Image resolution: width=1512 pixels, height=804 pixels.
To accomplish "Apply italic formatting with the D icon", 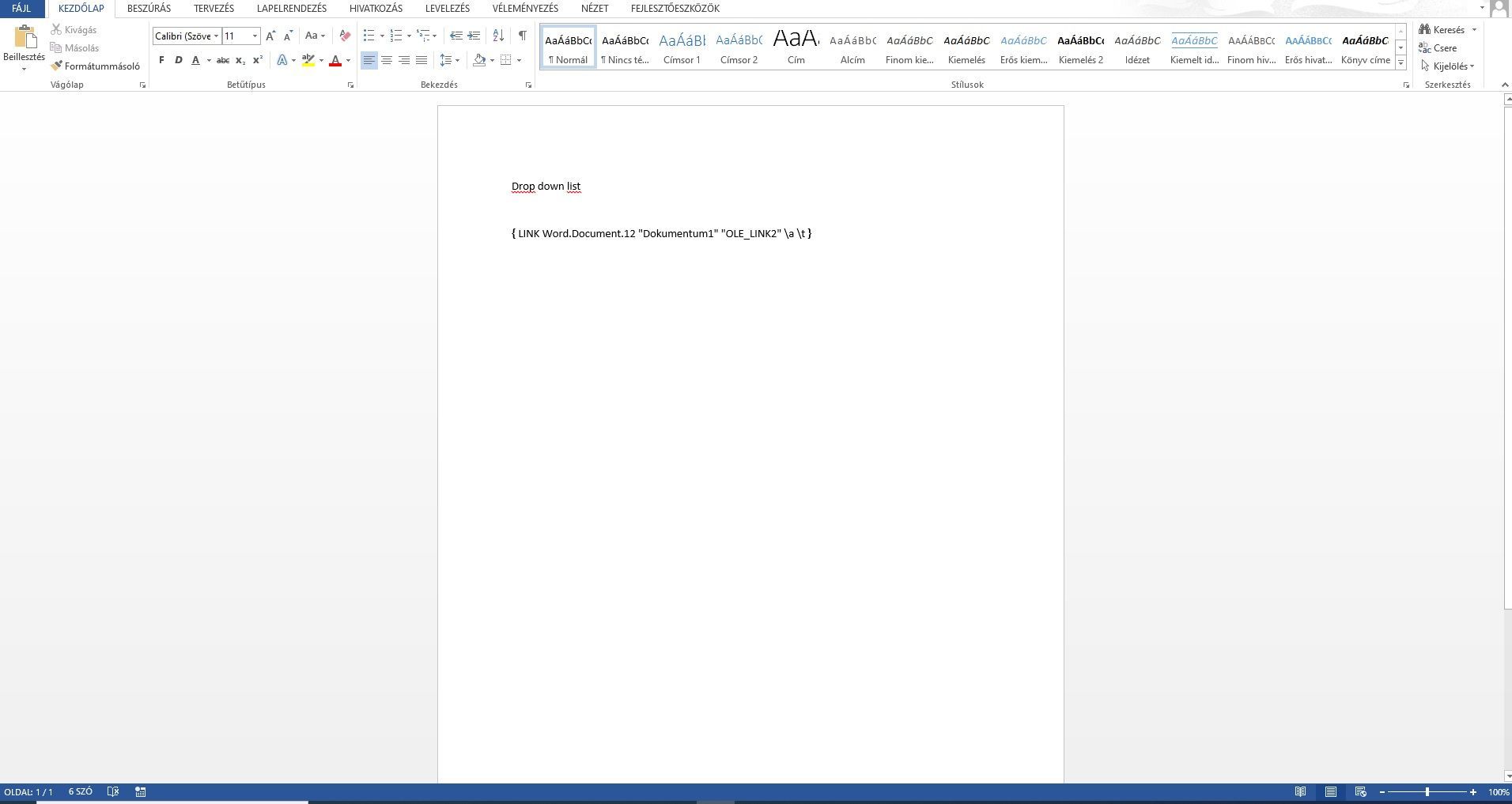I will pos(178,60).
